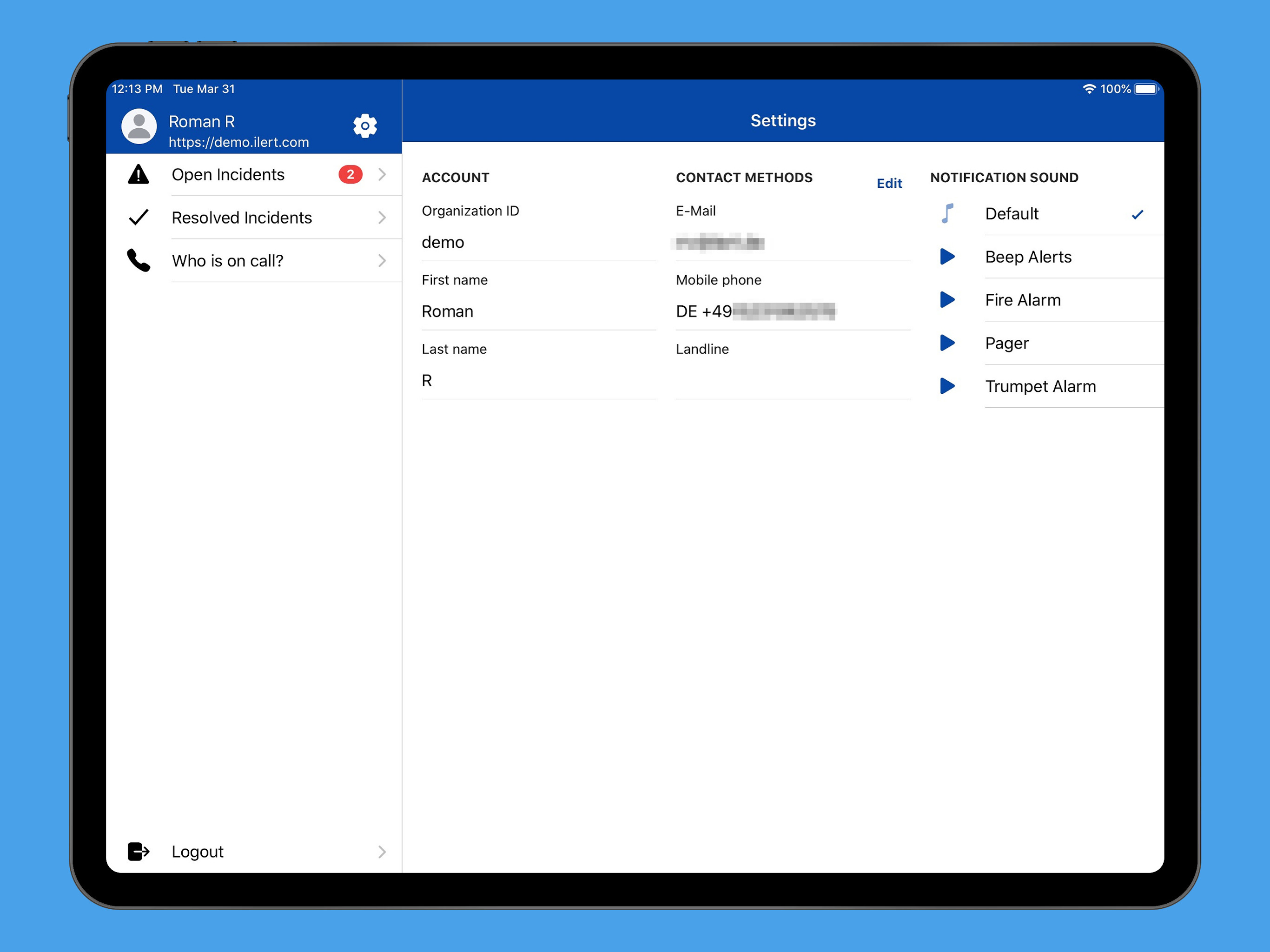Open the Resolved Incidents menu item
1270x952 pixels.
tap(254, 217)
